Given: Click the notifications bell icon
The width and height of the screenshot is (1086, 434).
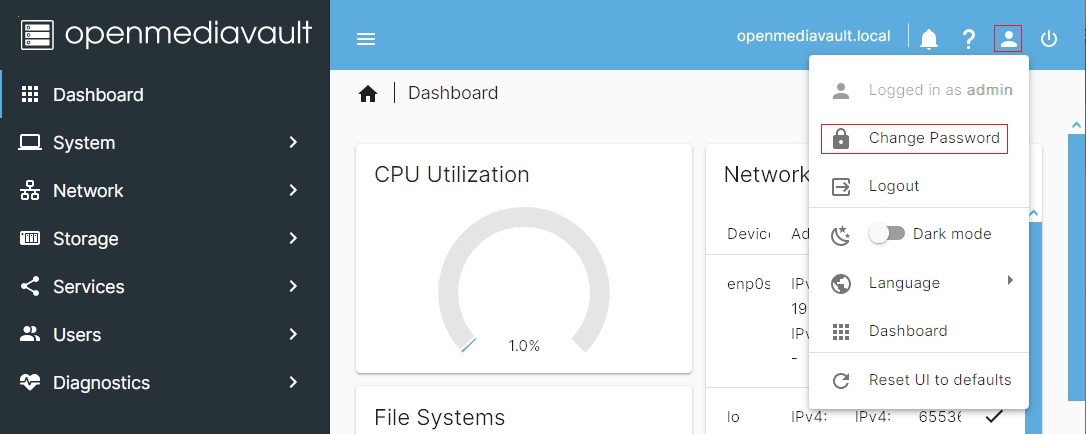Looking at the screenshot, I should point(929,39).
